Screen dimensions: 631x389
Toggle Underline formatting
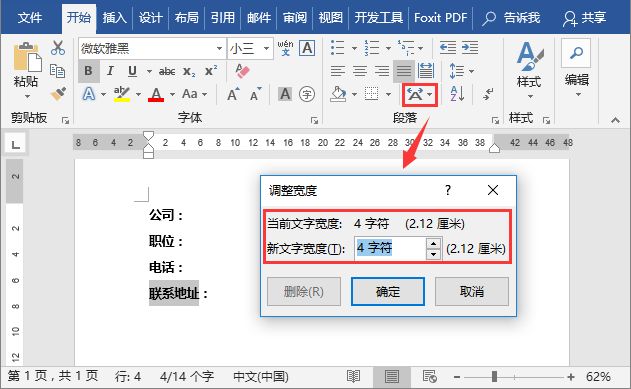(132, 71)
